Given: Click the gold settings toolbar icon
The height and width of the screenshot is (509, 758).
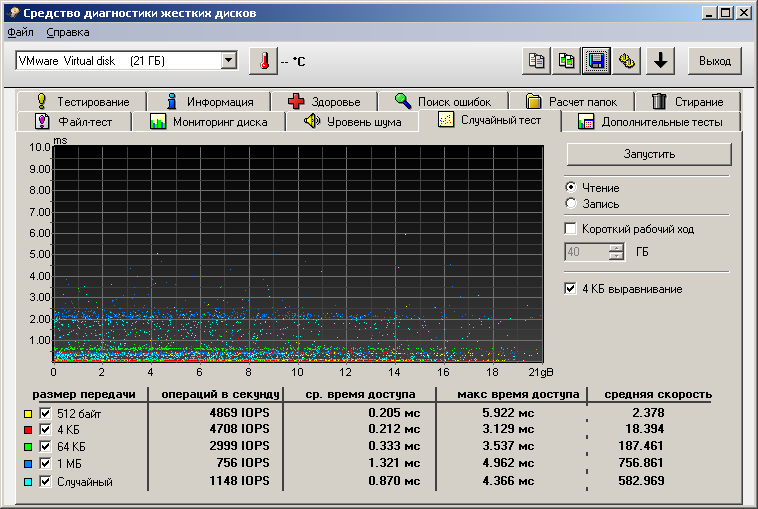Looking at the screenshot, I should point(628,61).
